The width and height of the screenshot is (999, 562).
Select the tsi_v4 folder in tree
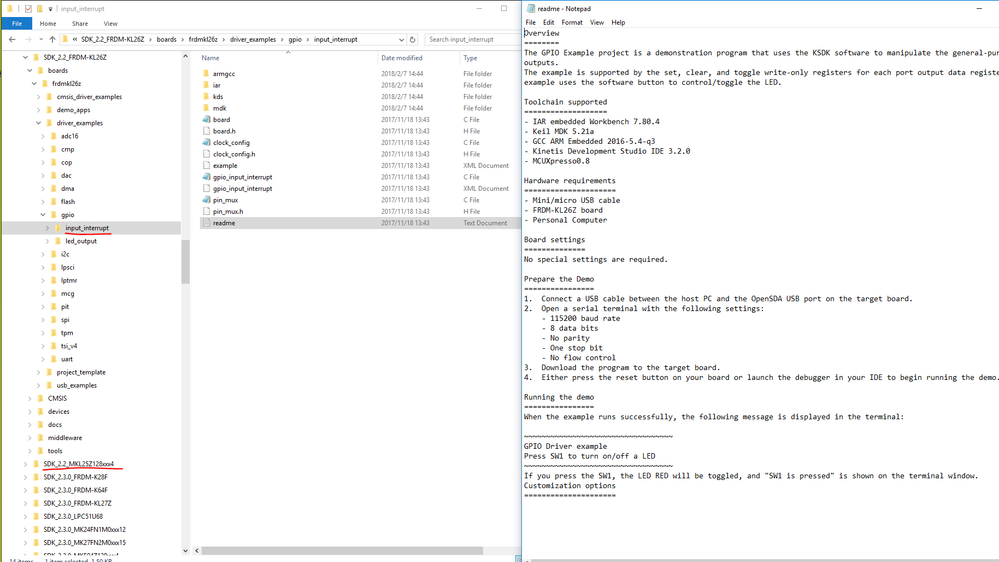point(68,346)
